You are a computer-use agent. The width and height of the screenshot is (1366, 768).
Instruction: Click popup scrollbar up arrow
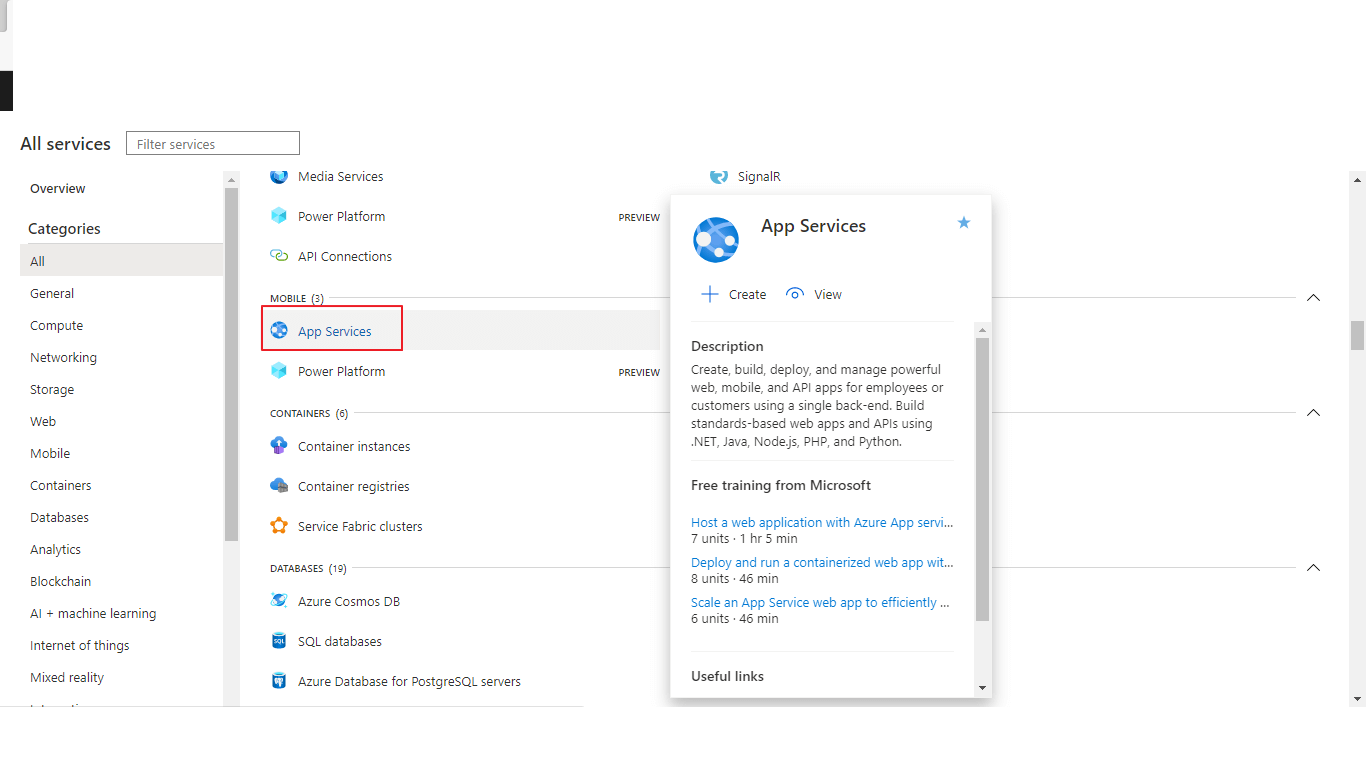coord(982,330)
